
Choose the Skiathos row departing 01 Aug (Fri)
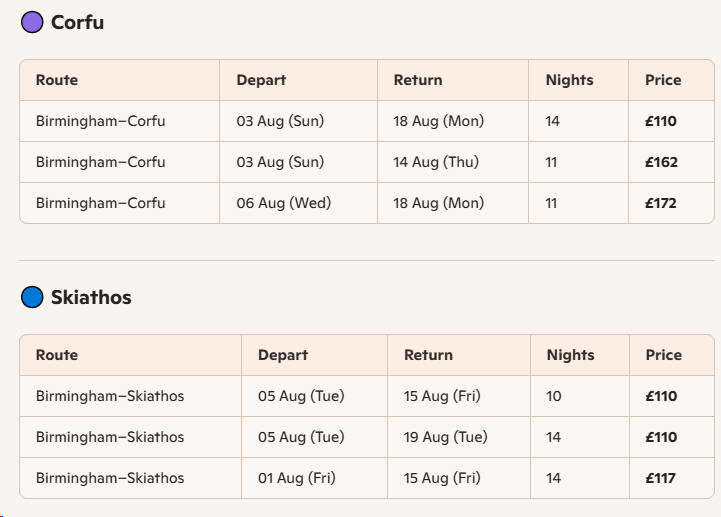(367, 478)
